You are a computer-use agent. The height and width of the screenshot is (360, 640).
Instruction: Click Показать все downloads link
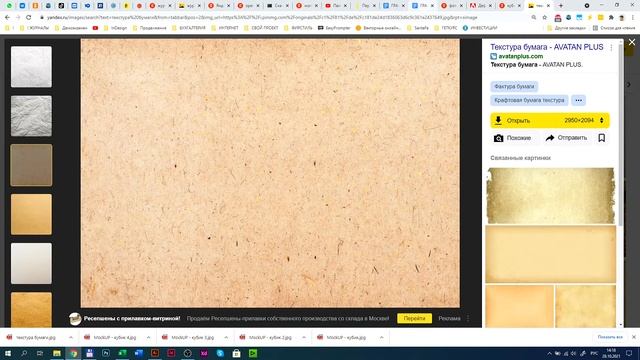coord(610,337)
